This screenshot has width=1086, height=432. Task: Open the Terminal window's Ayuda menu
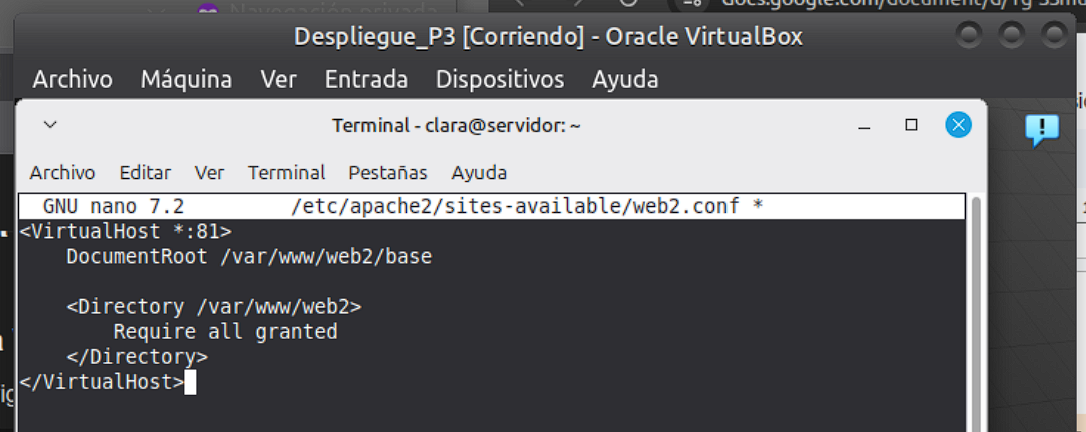[x=479, y=173]
